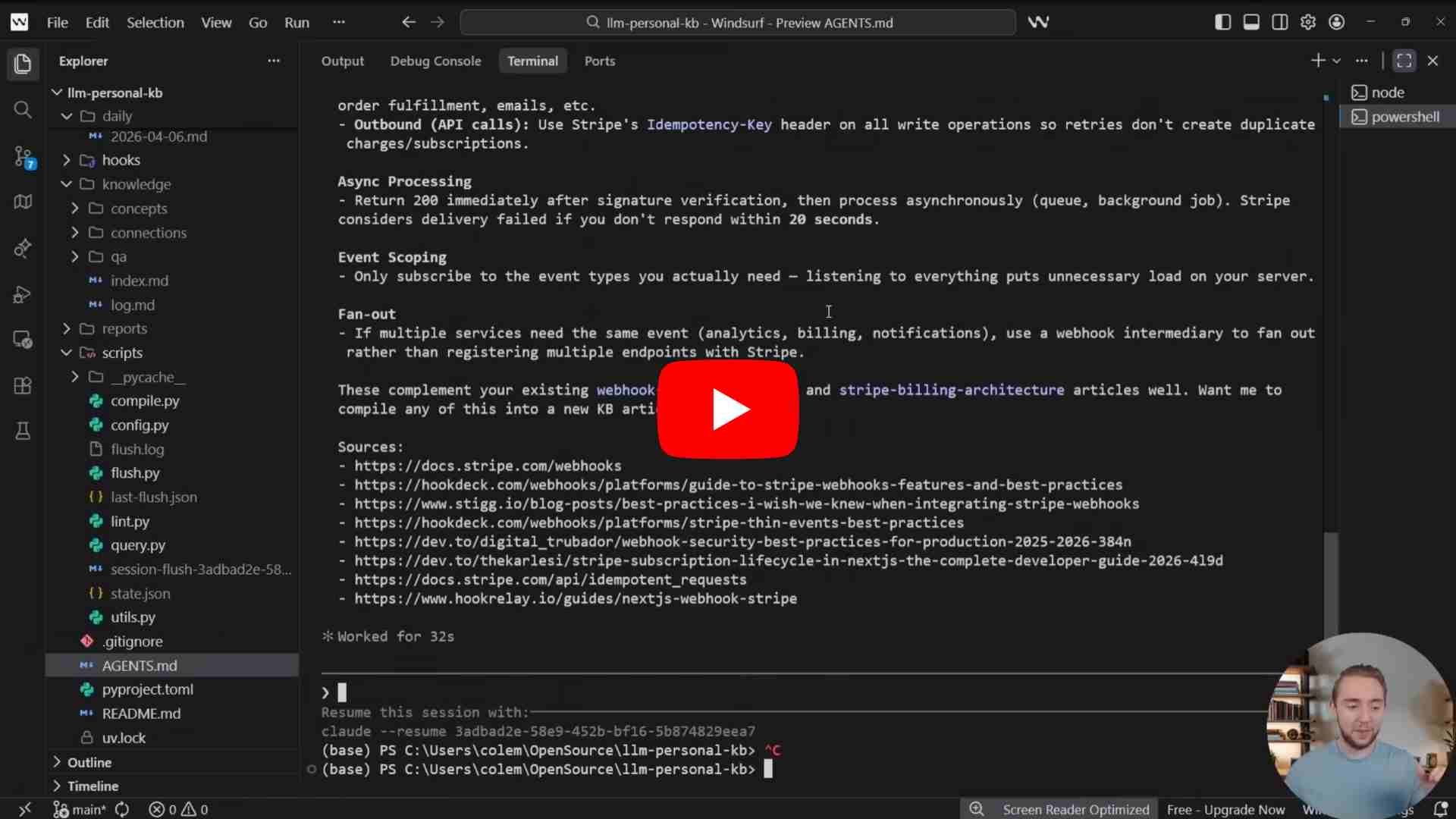Viewport: 1456px width, 819px height.
Task: Click Free - Upgrade Now status item
Action: point(1225,809)
